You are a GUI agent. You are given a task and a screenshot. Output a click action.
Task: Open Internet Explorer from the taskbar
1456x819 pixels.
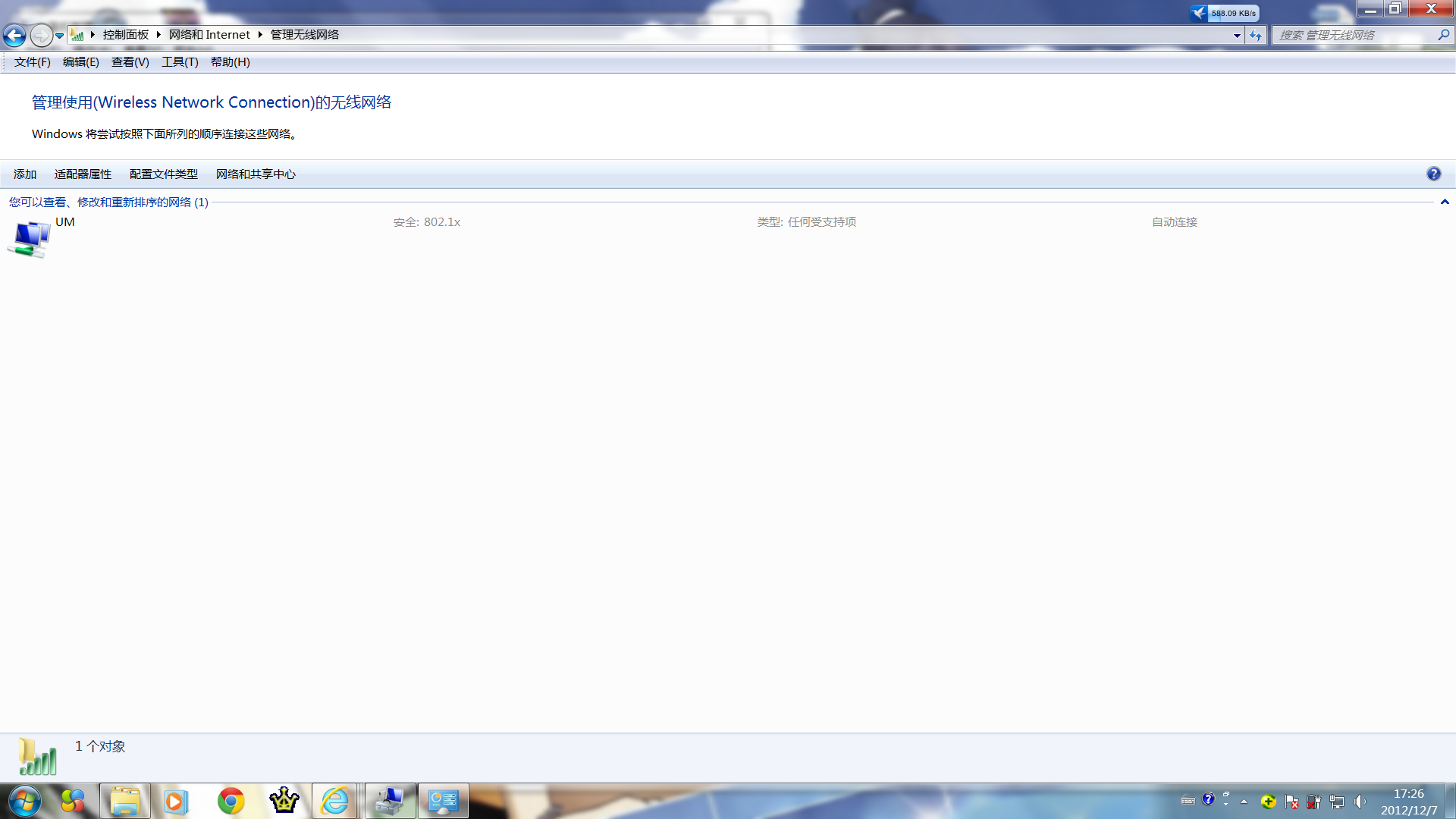pos(334,801)
